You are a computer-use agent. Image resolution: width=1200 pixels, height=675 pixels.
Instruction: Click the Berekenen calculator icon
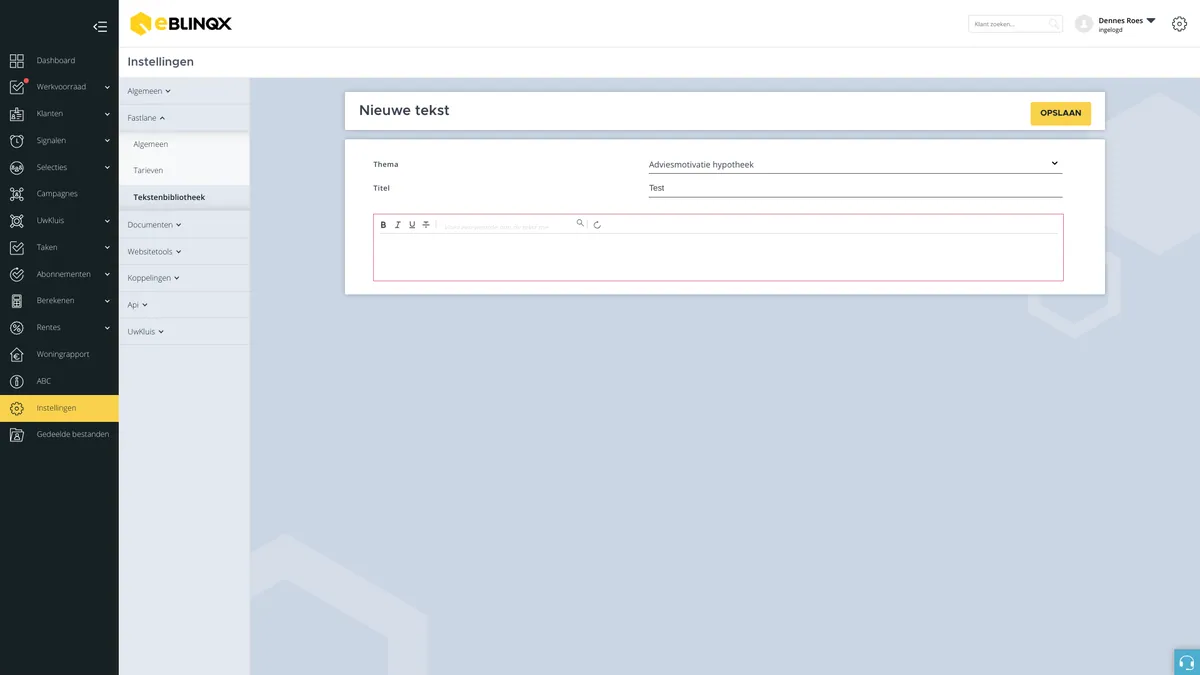pos(16,301)
